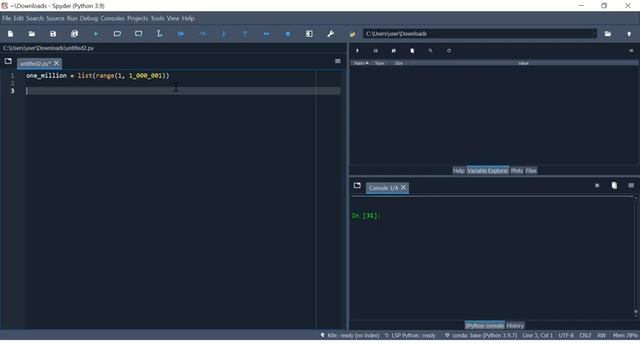Open the File menu
The height and width of the screenshot is (360, 640).
click(x=7, y=18)
